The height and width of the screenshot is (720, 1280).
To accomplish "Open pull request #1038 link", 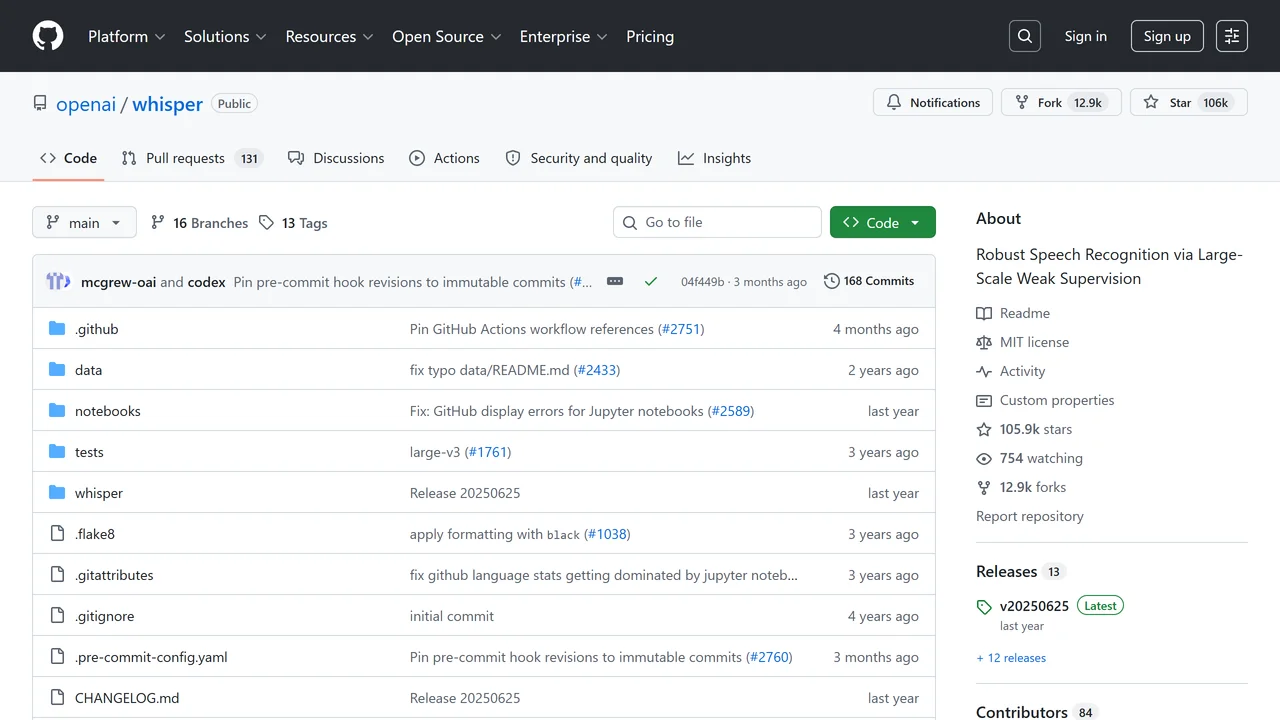I will click(607, 534).
